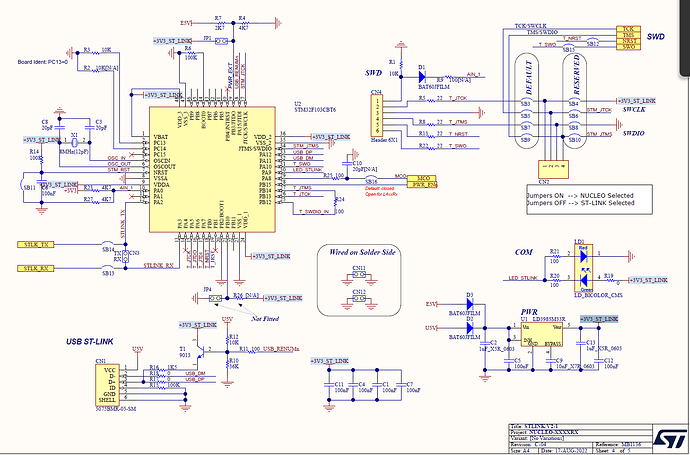
Task: Click the RESERVED solder bridge group outline
Action: [576, 100]
